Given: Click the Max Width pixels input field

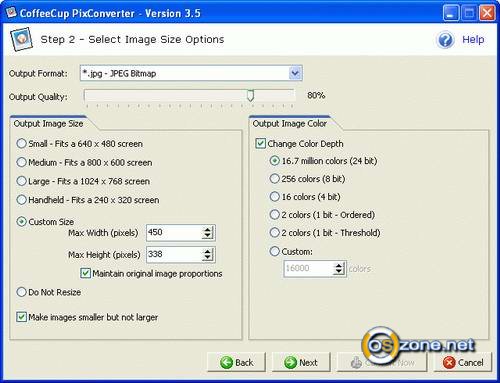Looking at the screenshot, I should pos(175,232).
